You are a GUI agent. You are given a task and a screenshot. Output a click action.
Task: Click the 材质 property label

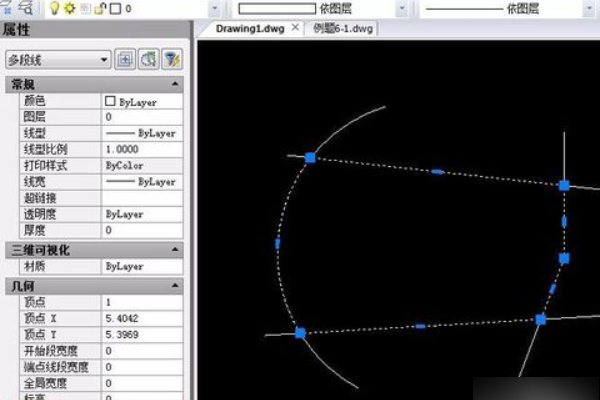pyautogui.click(x=34, y=266)
